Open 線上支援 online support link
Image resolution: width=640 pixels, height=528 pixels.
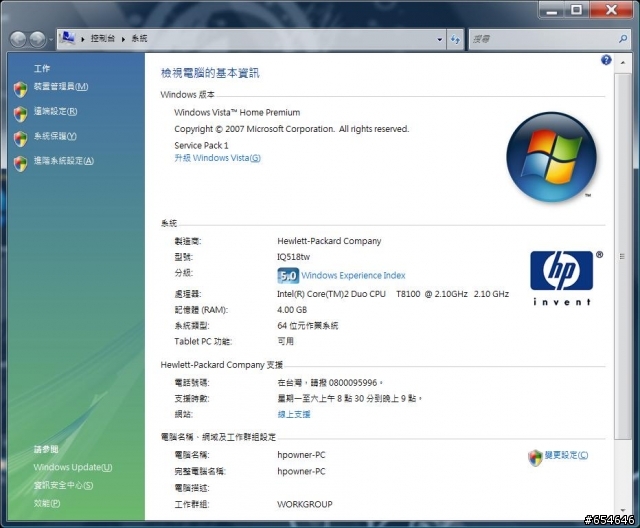294,414
